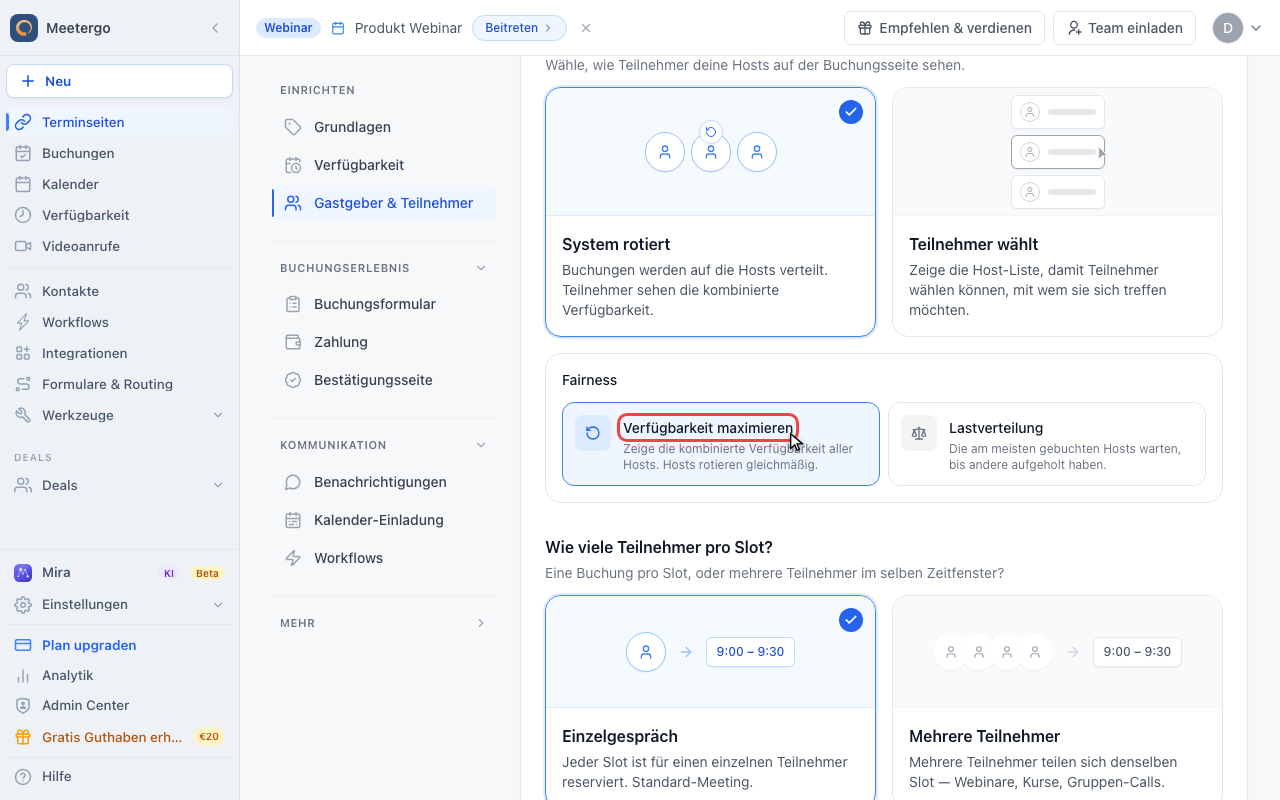Click the Meetergo logo icon
The height and width of the screenshot is (800, 1280).
click(x=24, y=28)
